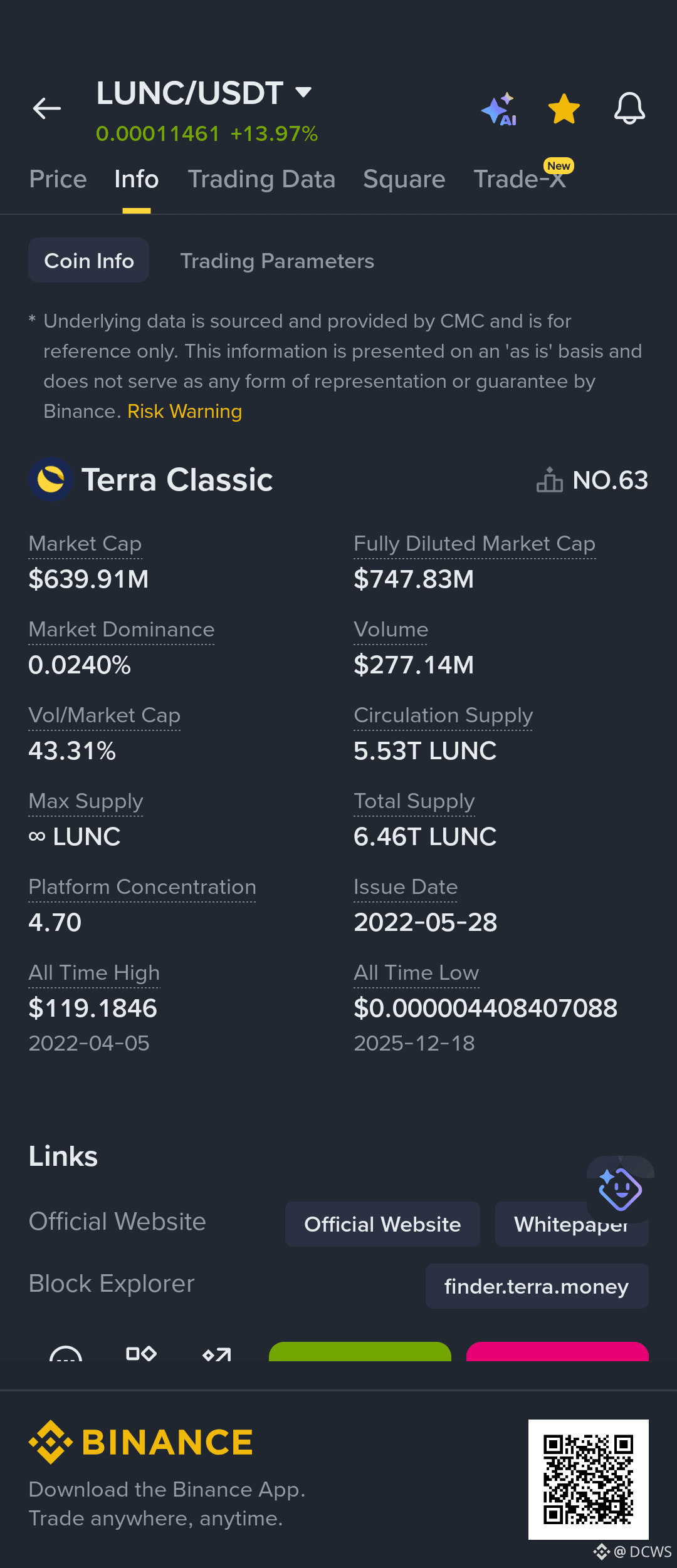Tap the Terra Classic coin logo

51,479
